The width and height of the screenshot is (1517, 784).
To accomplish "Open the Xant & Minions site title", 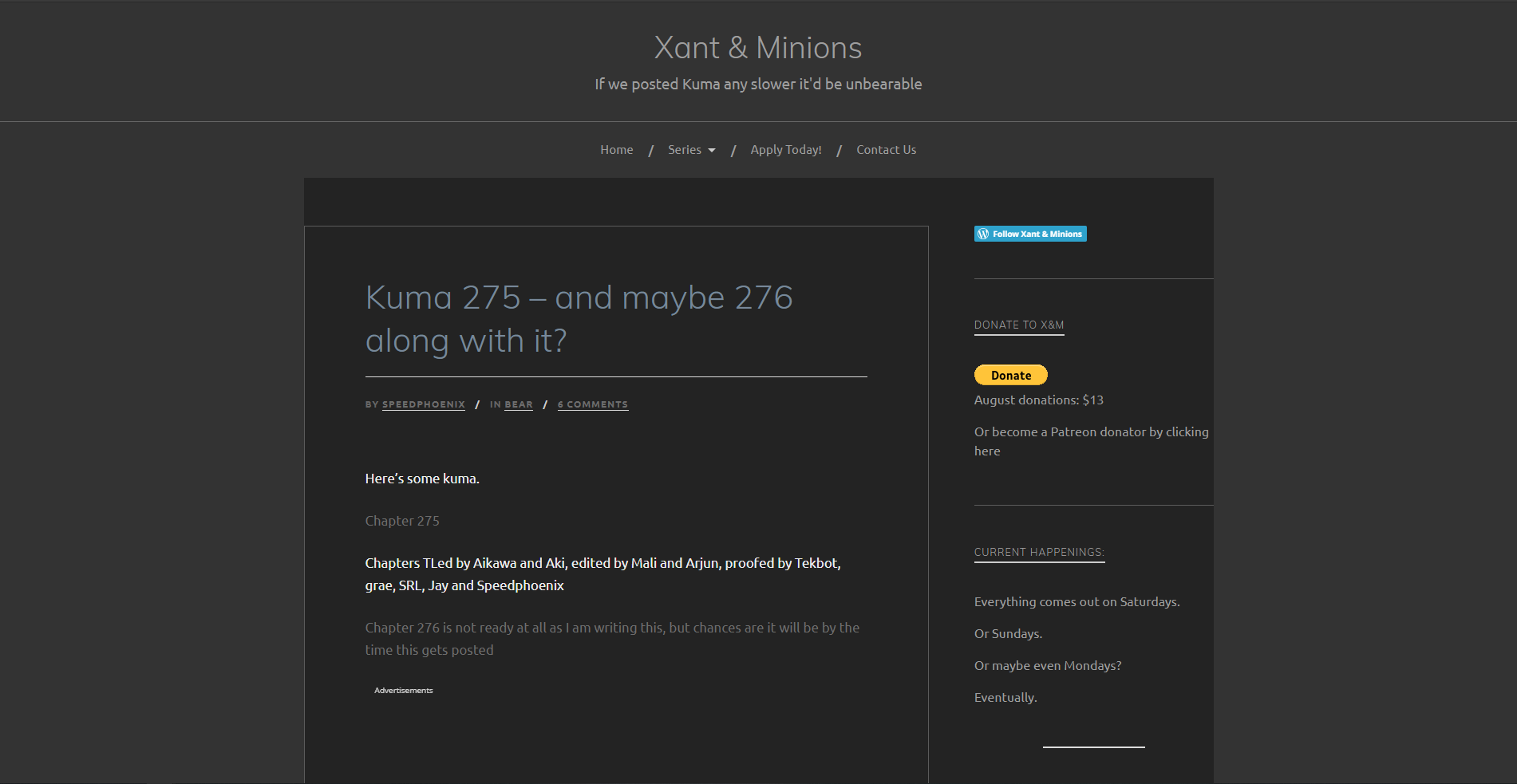I will click(758, 48).
